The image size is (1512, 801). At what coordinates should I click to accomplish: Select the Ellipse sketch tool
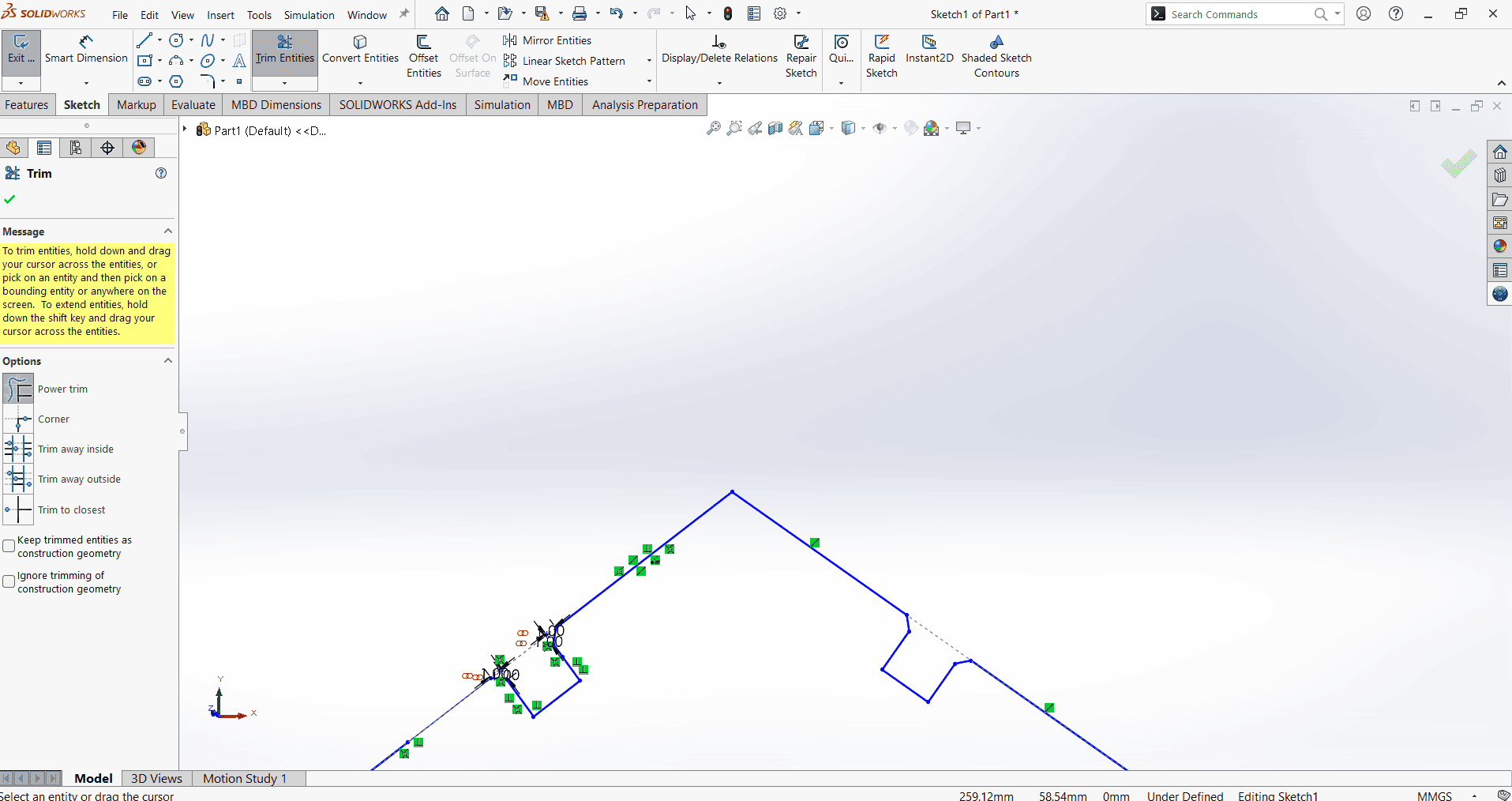tap(208, 61)
